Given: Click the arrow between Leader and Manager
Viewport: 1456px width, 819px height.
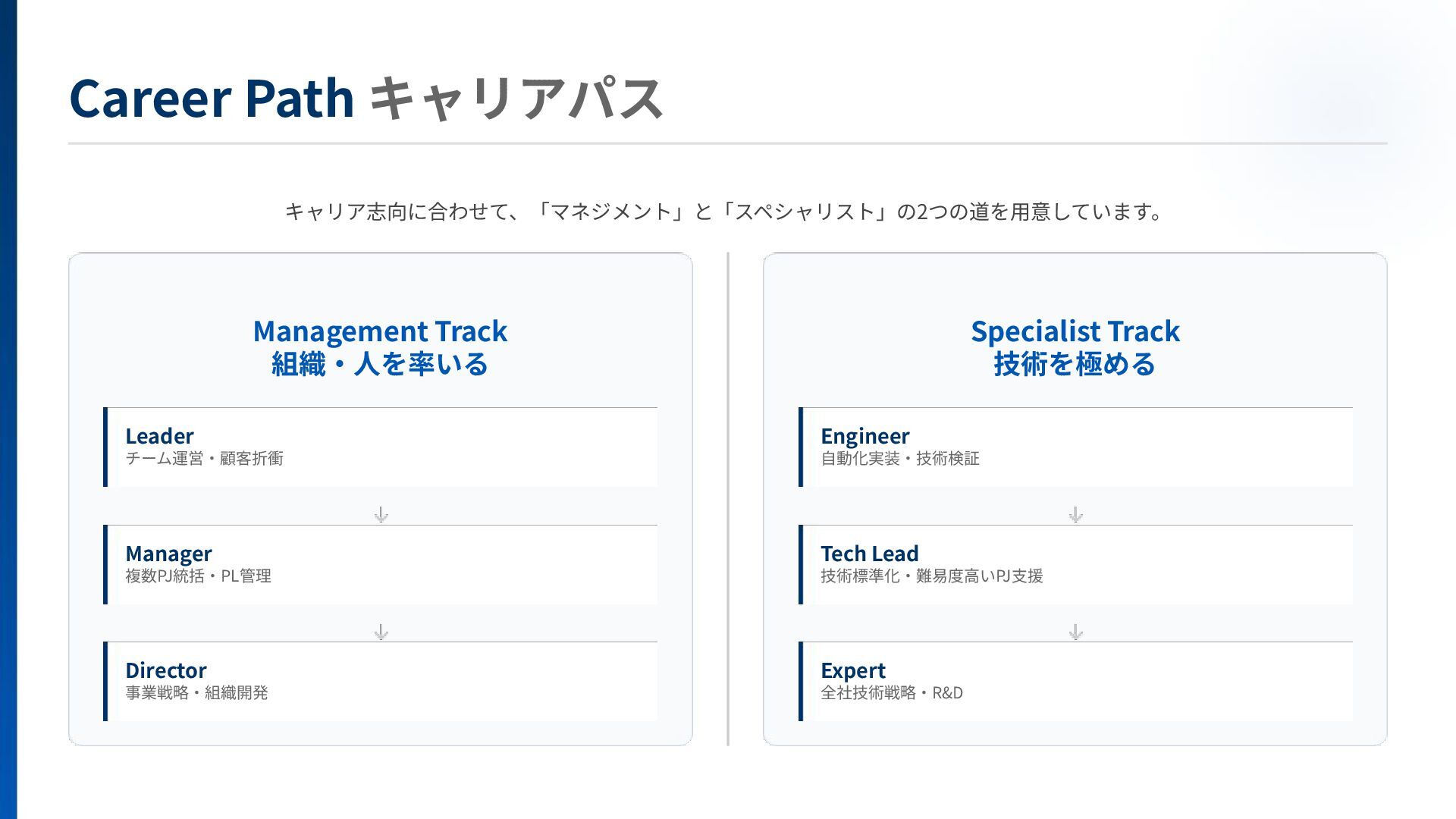Looking at the screenshot, I should point(381,515).
